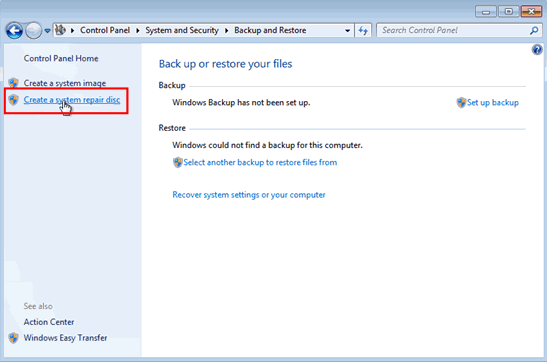Viewport: 547px width, 362px height.
Task: Open Recover system settings or your computer
Action: [249, 195]
